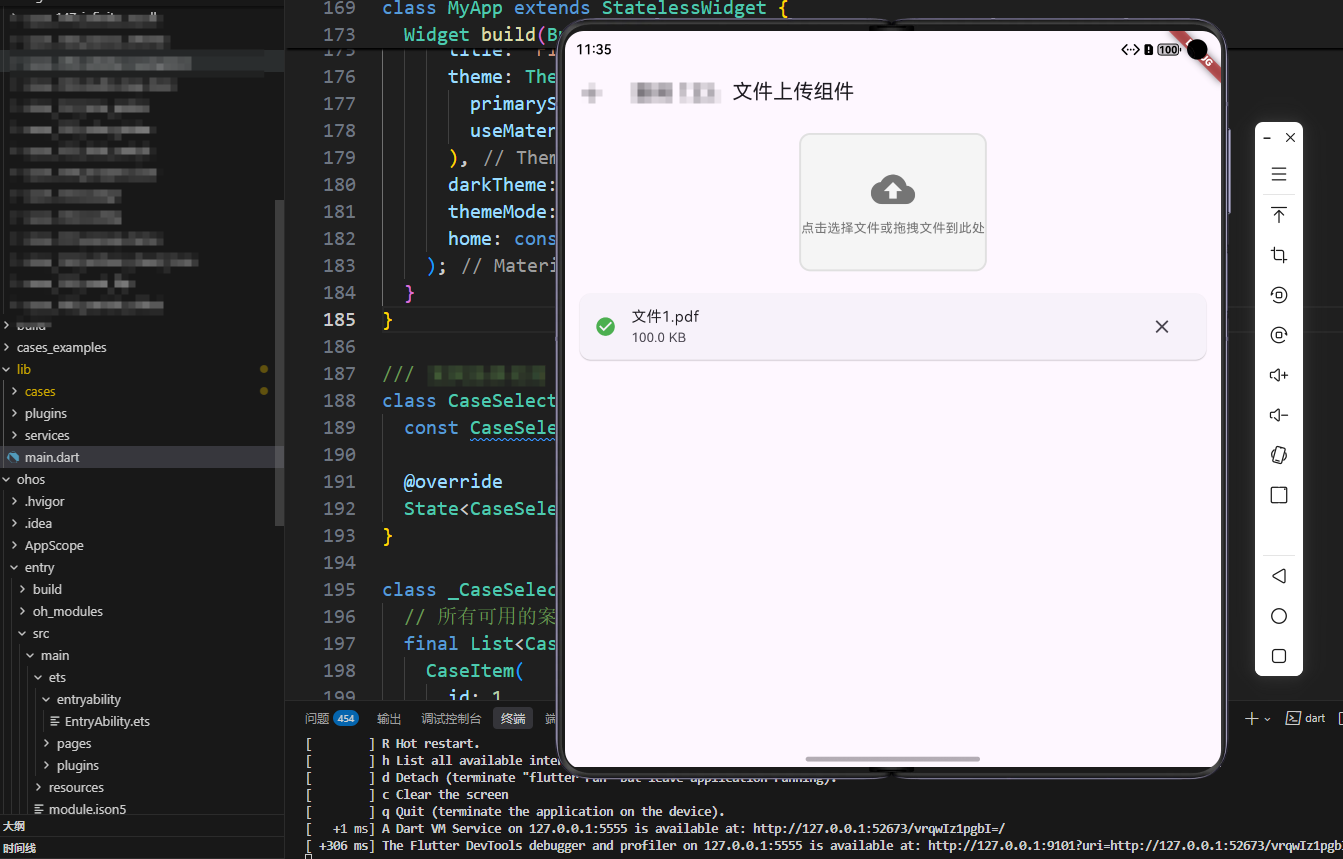Select the crop screenshot tool in emulator toolbar
Screen dimensions: 1343x859
point(1279,255)
